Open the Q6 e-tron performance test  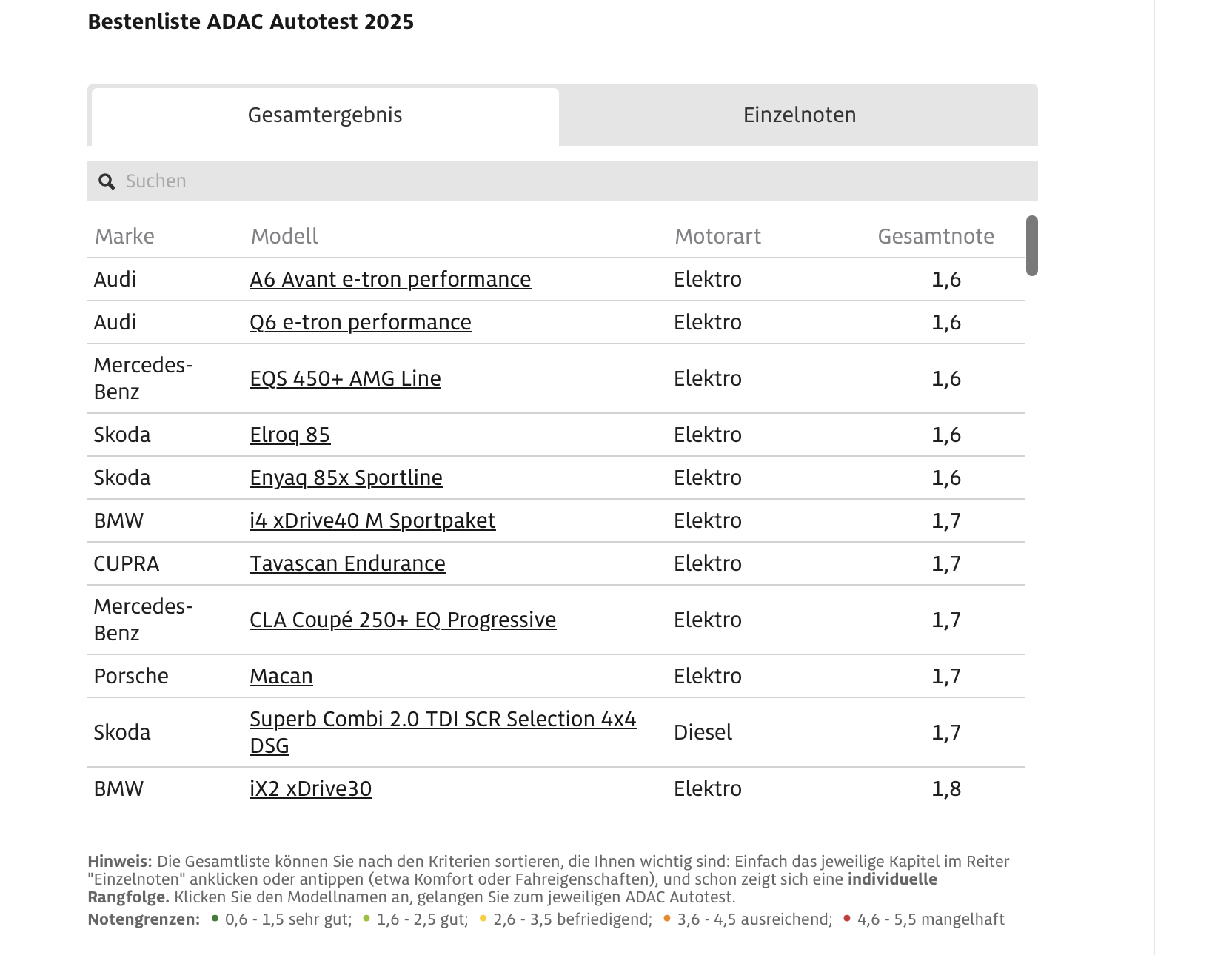361,323
